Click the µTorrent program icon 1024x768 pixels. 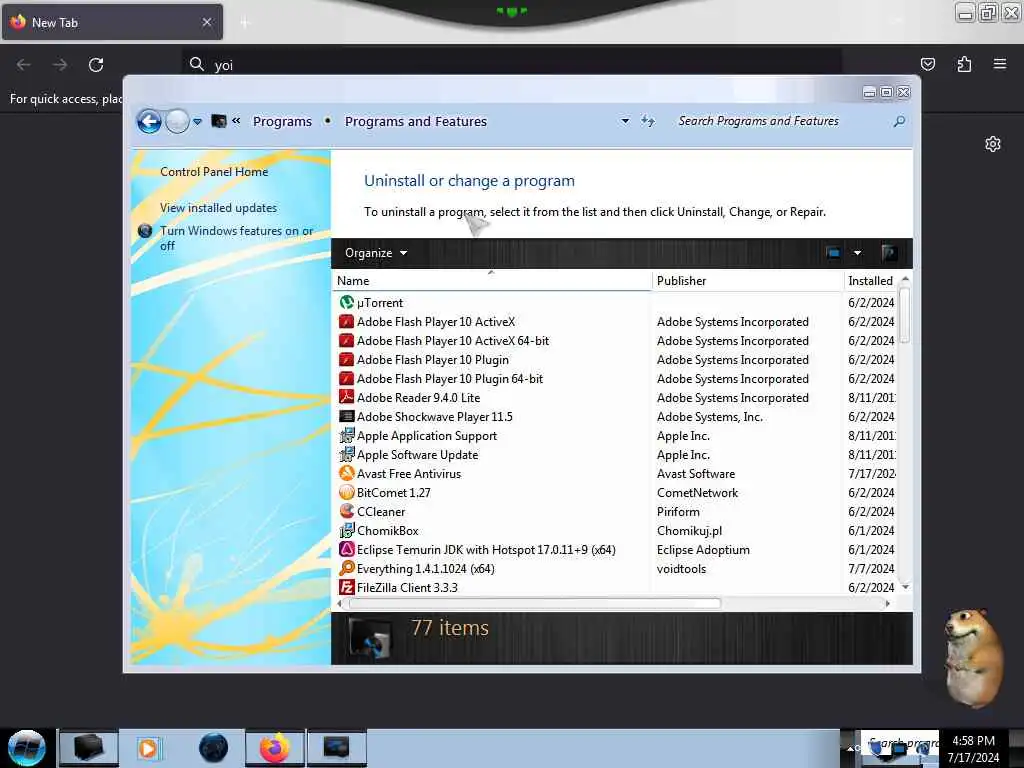(347, 302)
